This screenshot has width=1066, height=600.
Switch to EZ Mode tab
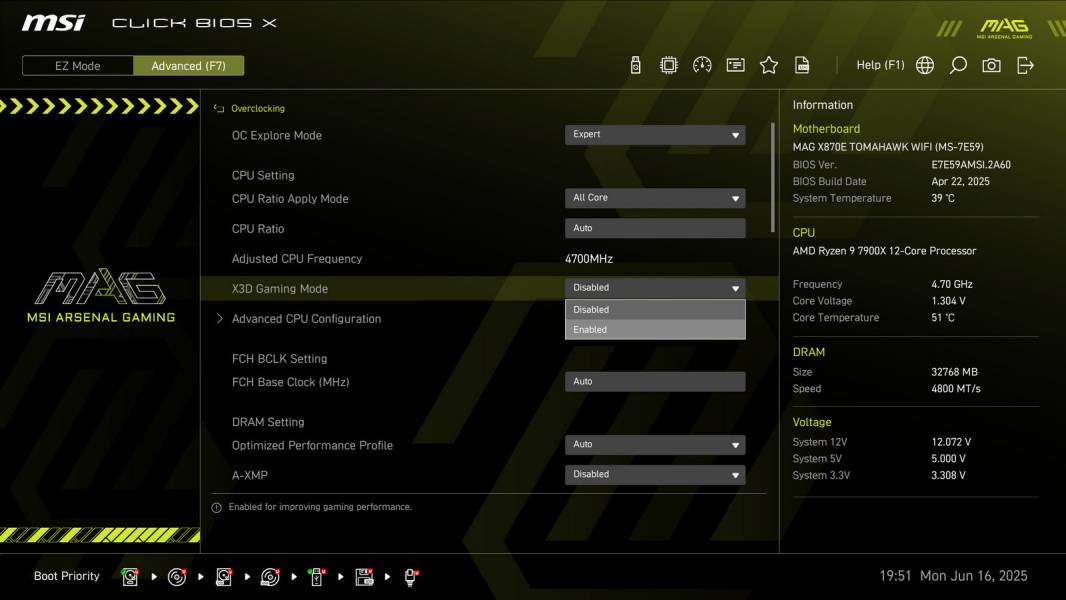(78, 66)
